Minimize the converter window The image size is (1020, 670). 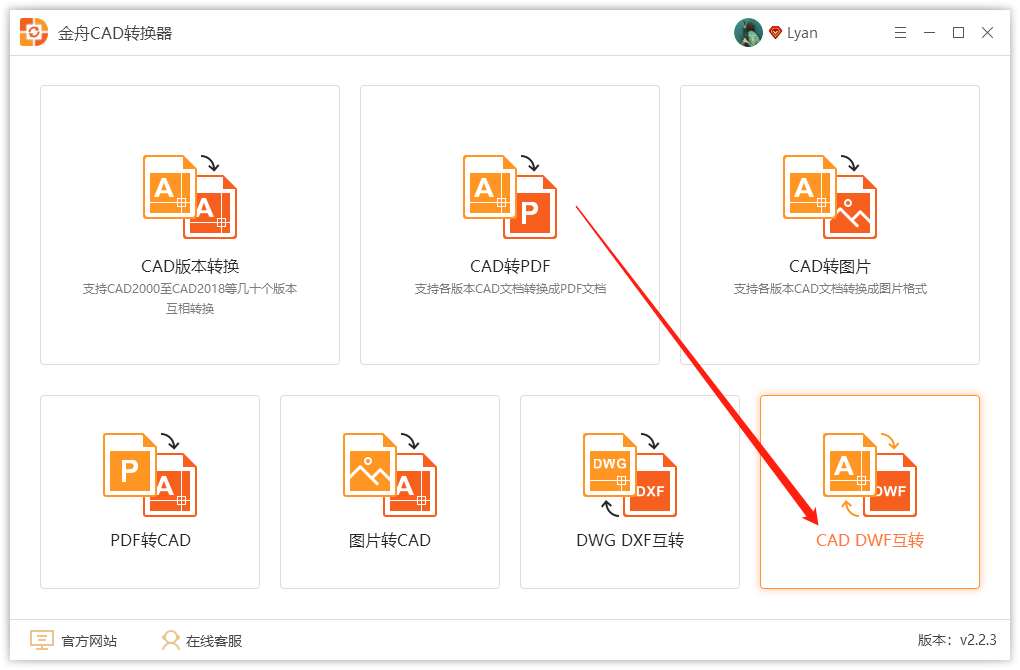(930, 33)
